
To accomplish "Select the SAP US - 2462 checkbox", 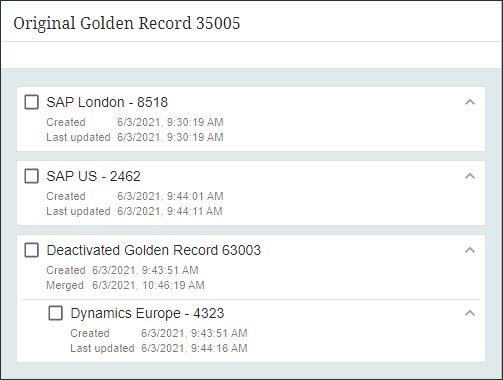I will [32, 176].
